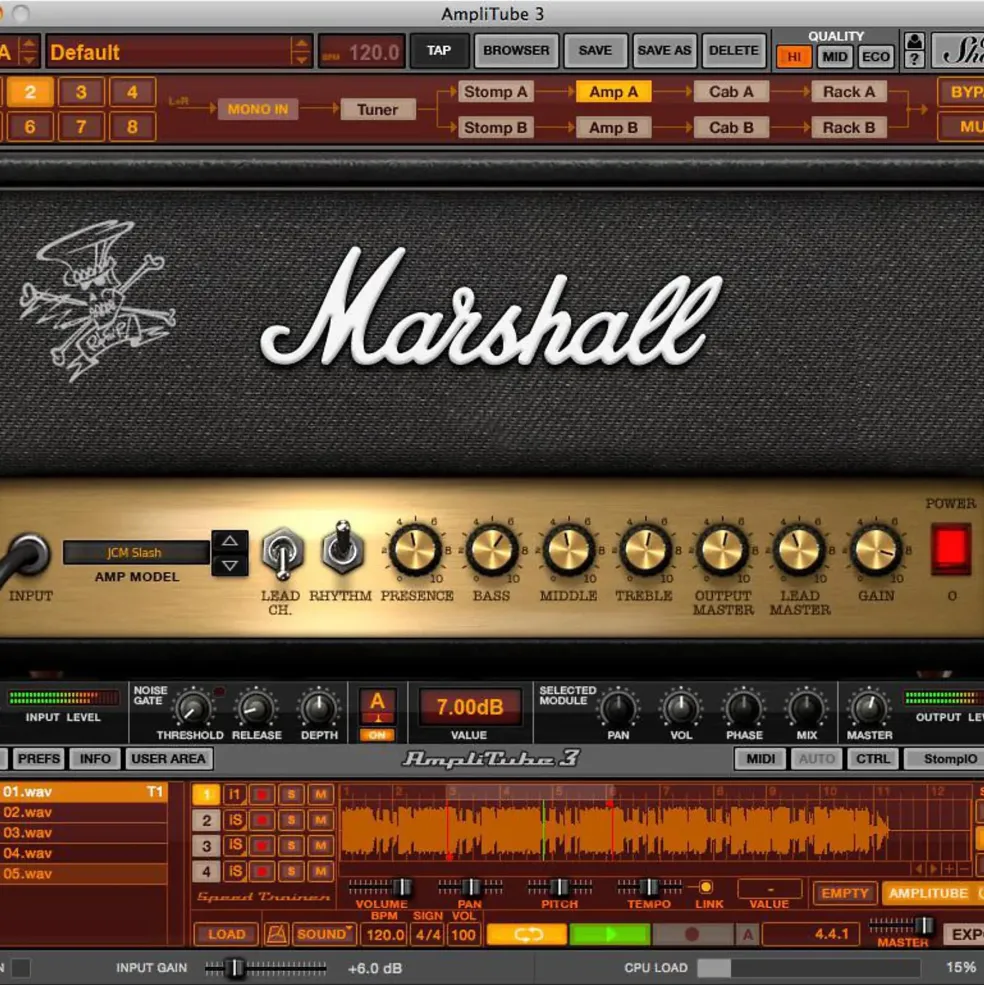Viewport: 984px width, 985px height.
Task: Select the Cab A module
Action: tap(731, 92)
